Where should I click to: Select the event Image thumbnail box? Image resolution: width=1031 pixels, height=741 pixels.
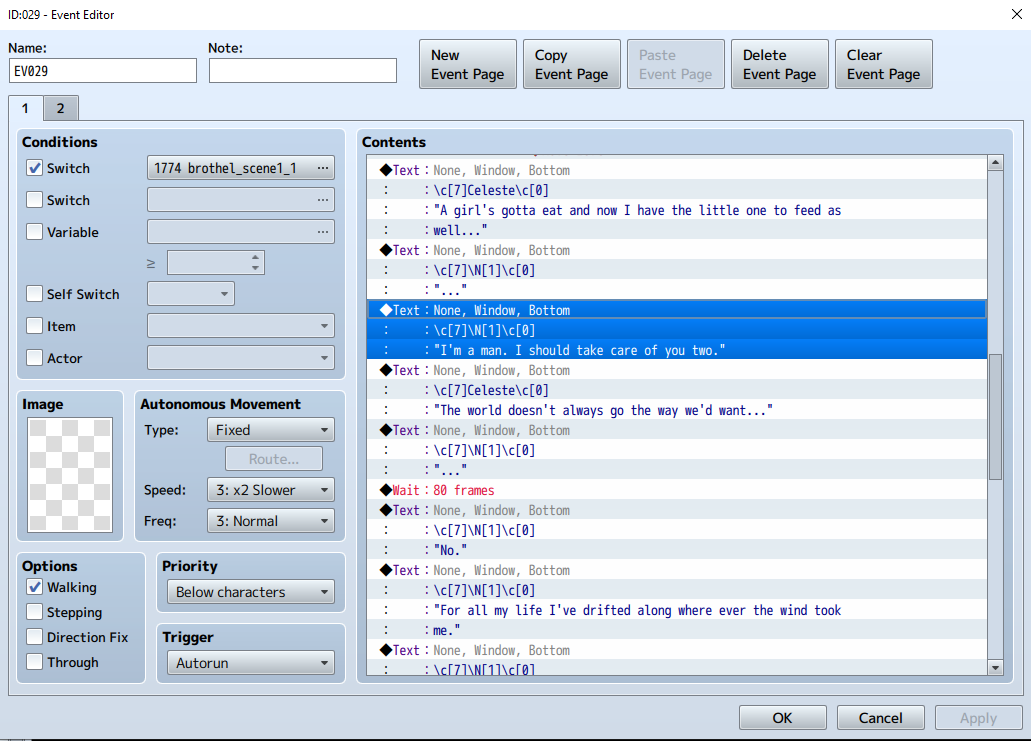tap(70, 475)
